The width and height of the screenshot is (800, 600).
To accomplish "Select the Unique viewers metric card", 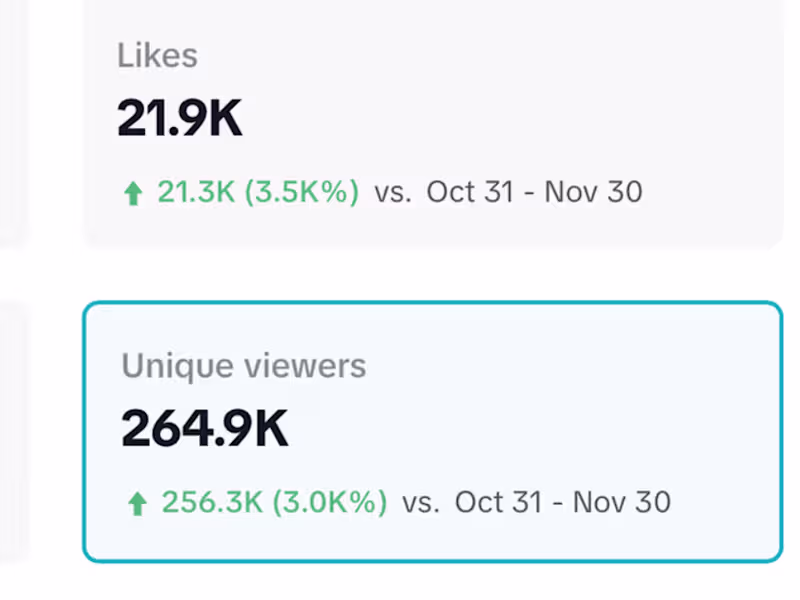I will tap(430, 430).
